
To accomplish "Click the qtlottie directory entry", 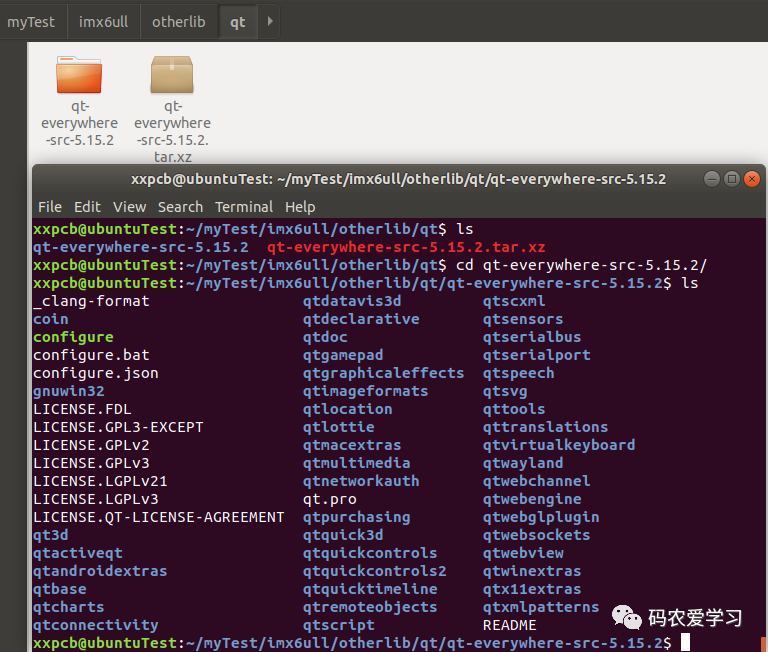I will tap(338, 427).
